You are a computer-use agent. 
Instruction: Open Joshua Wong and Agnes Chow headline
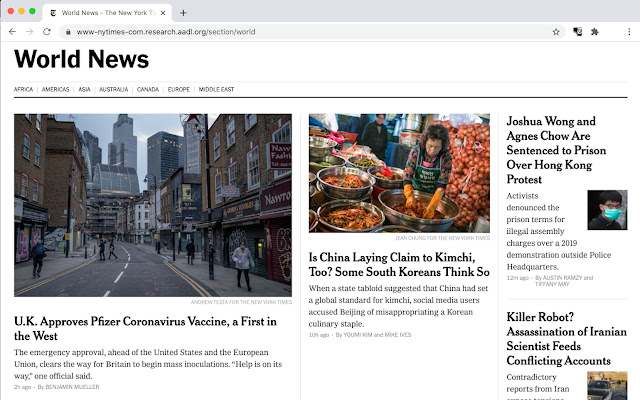click(x=556, y=150)
